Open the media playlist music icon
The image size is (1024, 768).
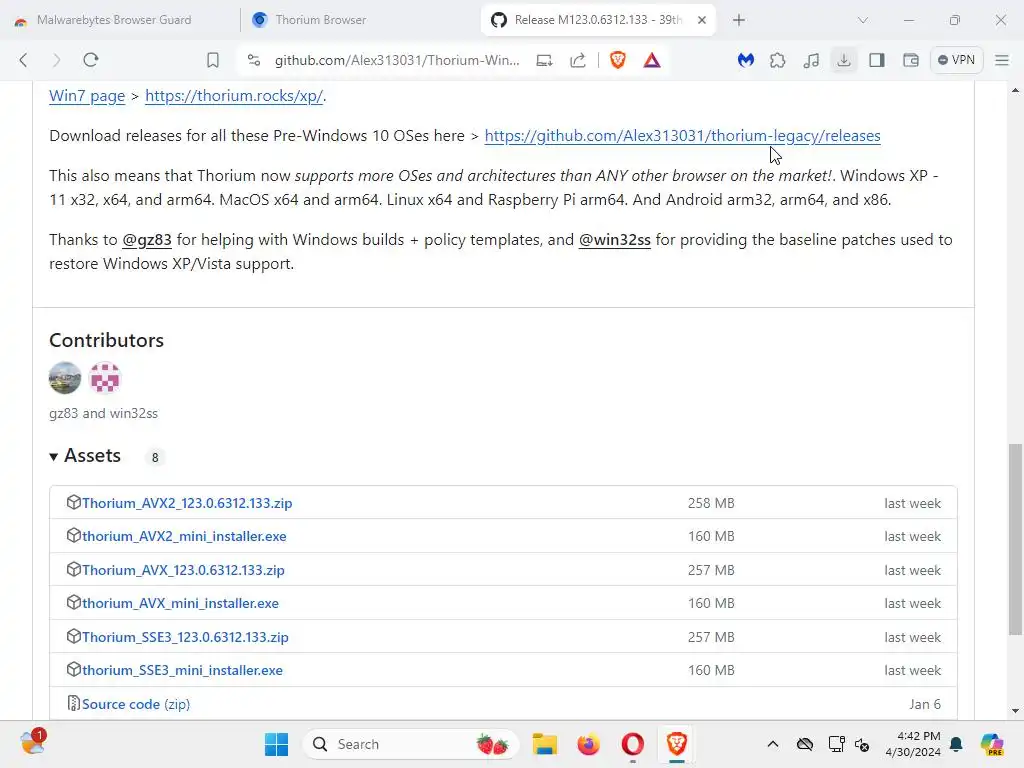point(811,60)
